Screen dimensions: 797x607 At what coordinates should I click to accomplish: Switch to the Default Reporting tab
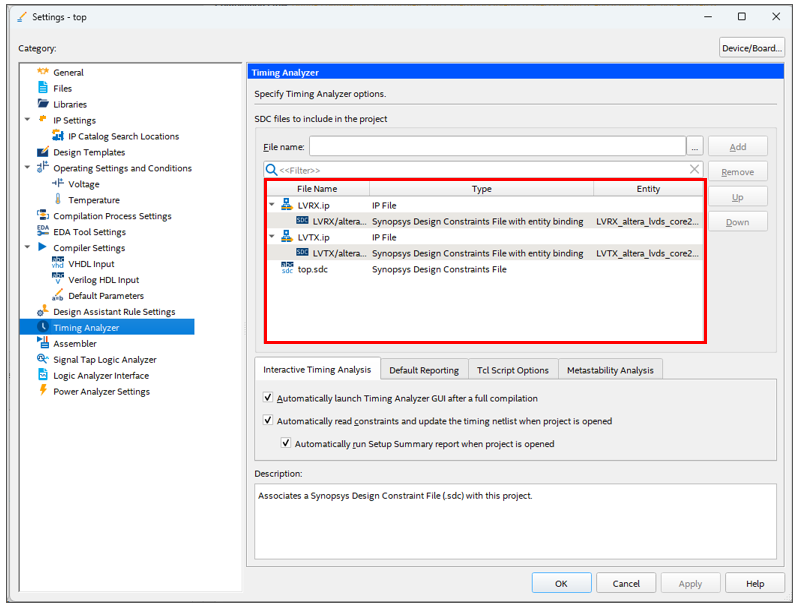tap(423, 370)
